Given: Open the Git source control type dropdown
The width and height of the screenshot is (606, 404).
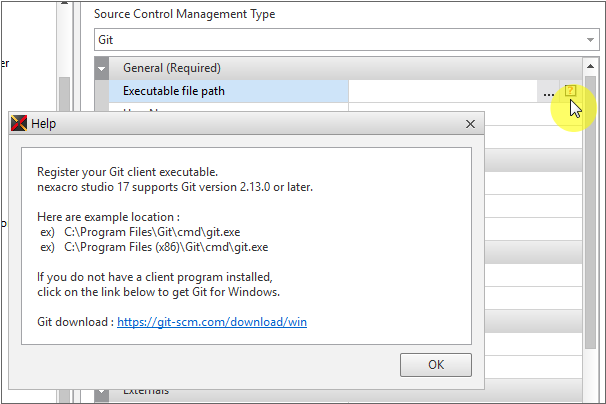Looking at the screenshot, I should [589, 41].
